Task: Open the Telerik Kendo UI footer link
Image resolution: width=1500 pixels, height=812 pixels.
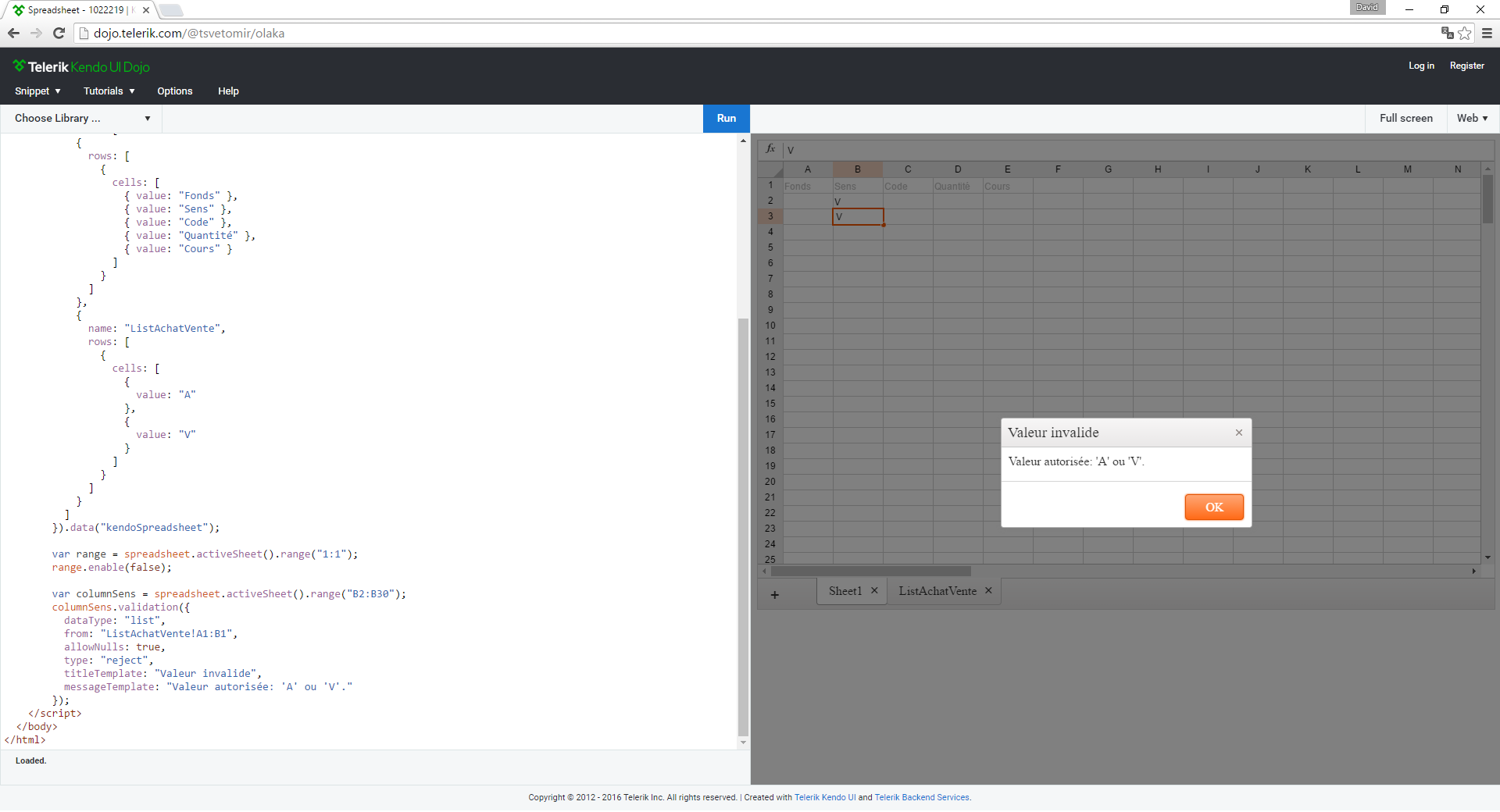Action: (825, 797)
